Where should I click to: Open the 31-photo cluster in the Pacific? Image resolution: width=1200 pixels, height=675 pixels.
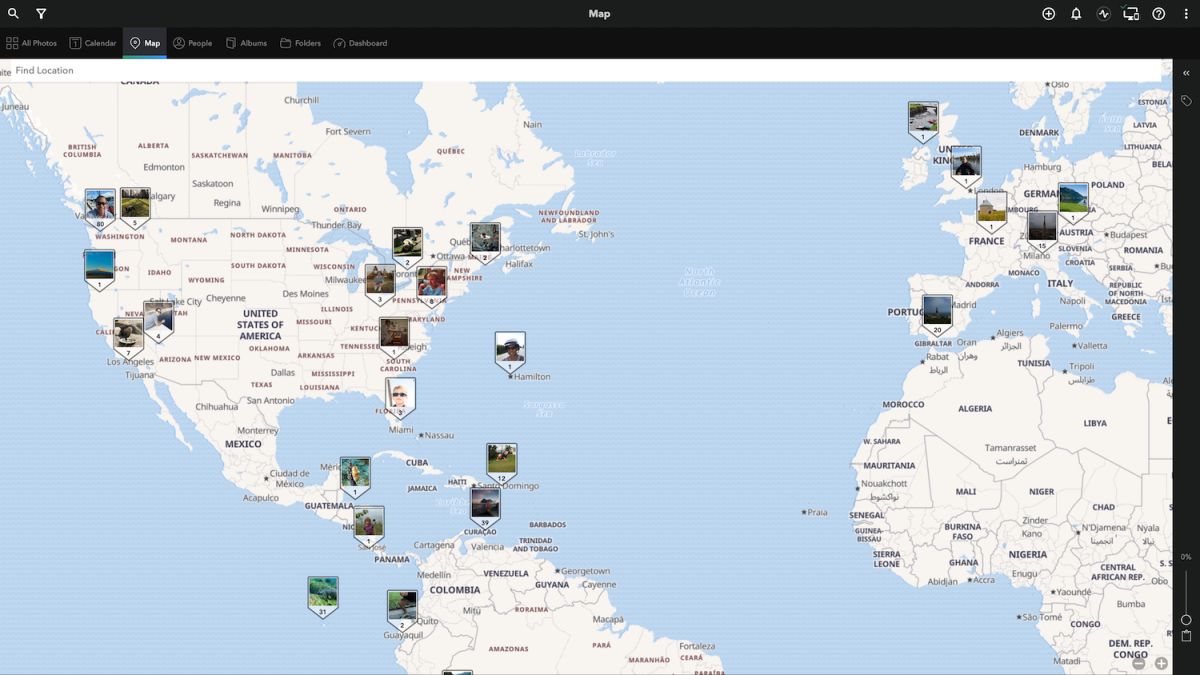click(322, 597)
